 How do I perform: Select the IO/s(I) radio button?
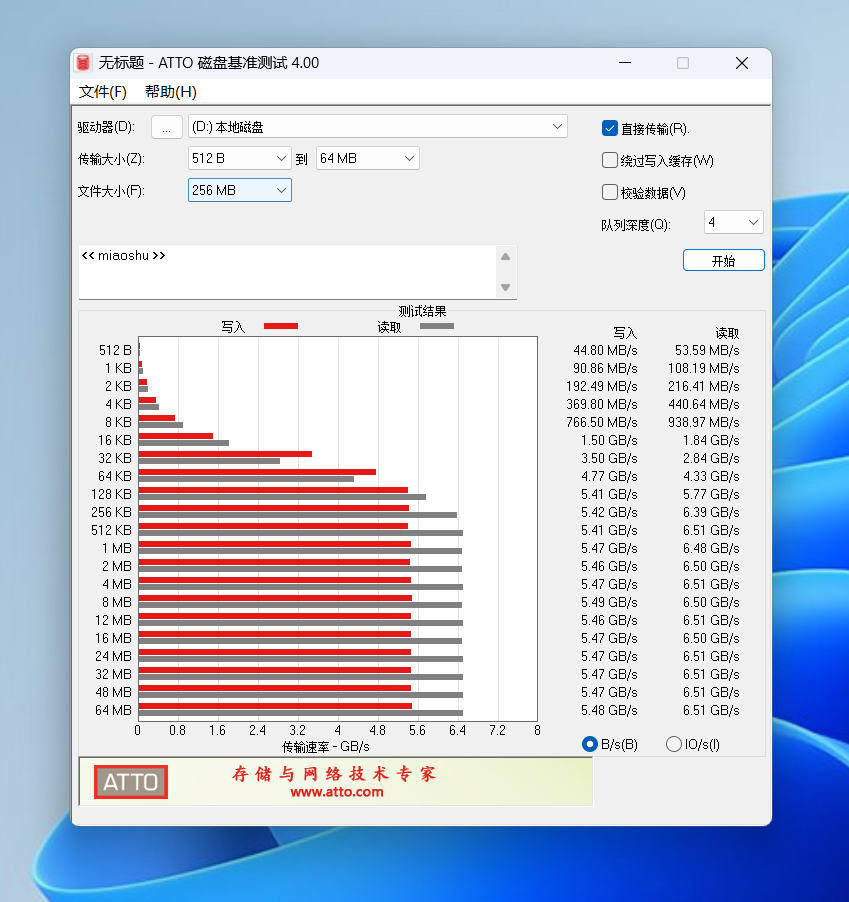click(674, 744)
